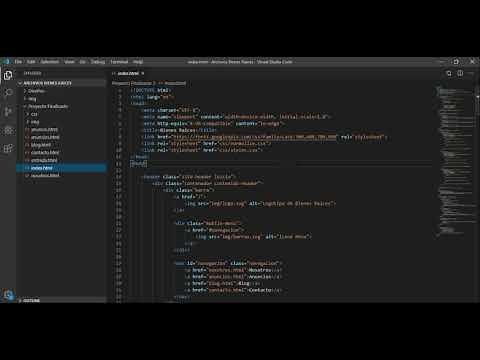Open the Edit menu

(31, 62)
